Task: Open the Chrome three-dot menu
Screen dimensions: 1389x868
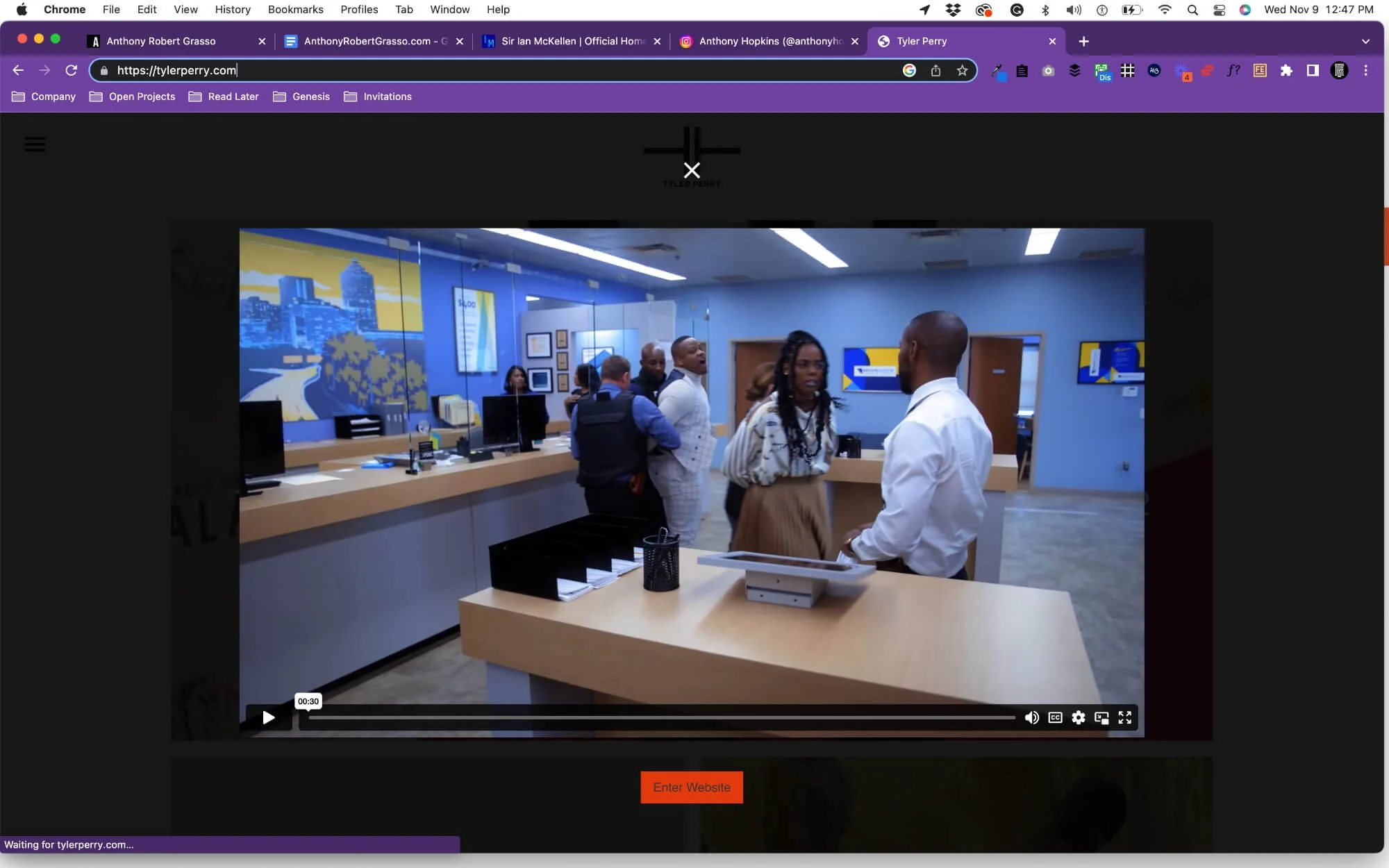Action: 1365,70
